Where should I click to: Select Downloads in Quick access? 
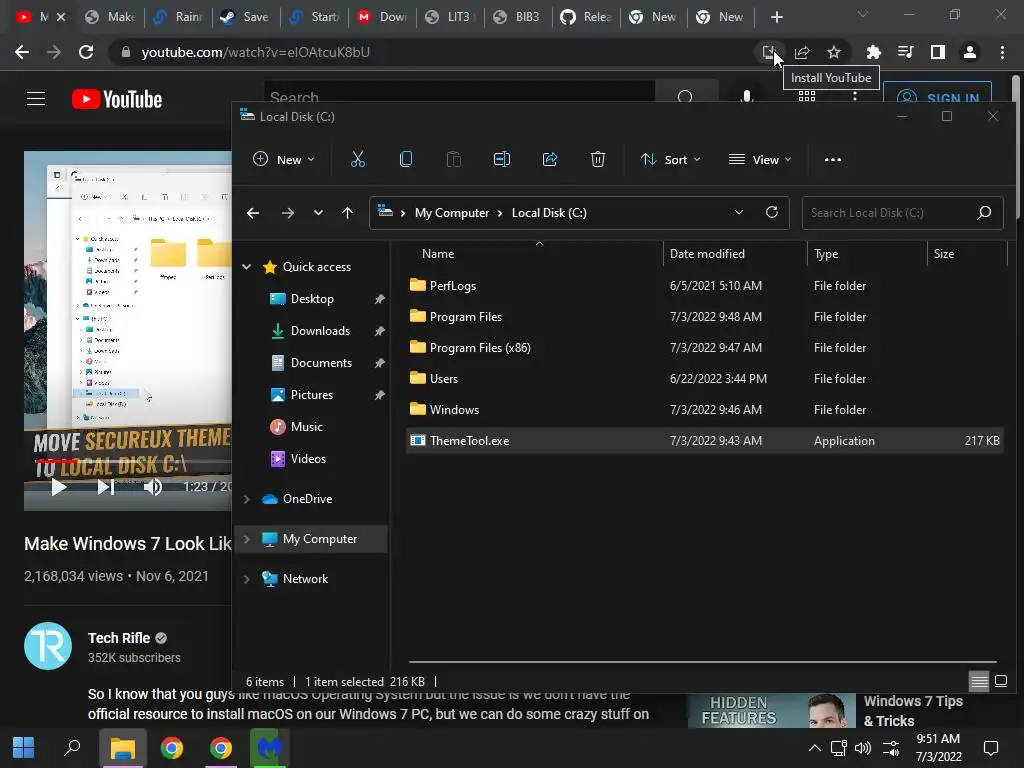click(320, 331)
